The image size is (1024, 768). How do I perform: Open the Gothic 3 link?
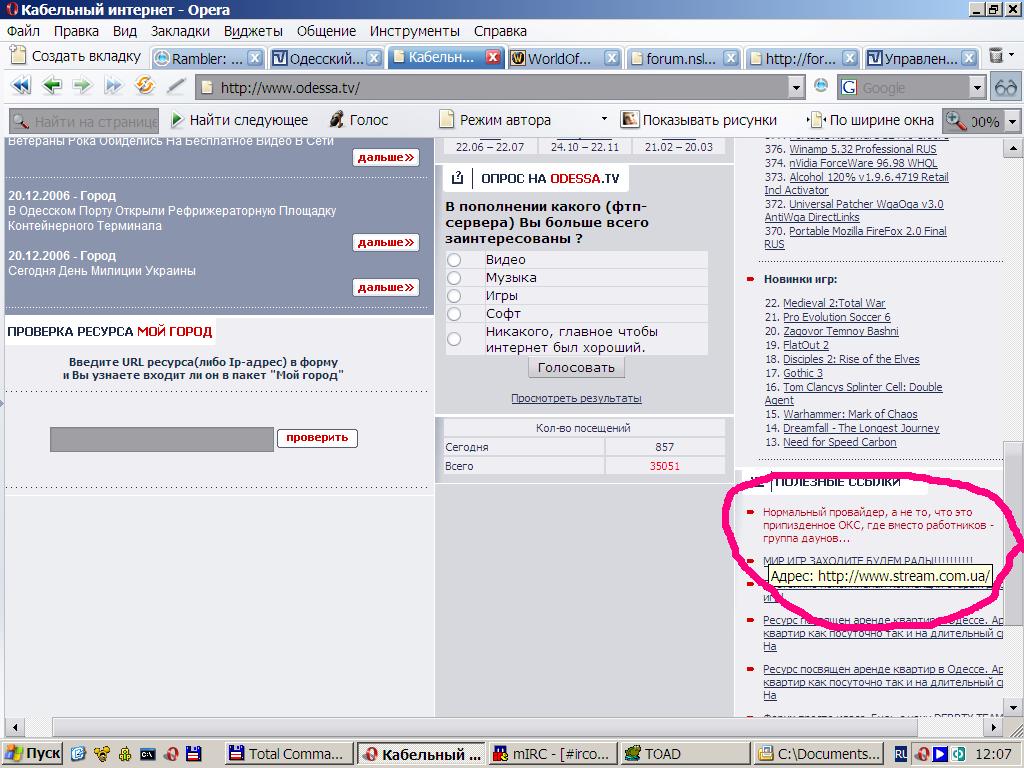coord(803,373)
